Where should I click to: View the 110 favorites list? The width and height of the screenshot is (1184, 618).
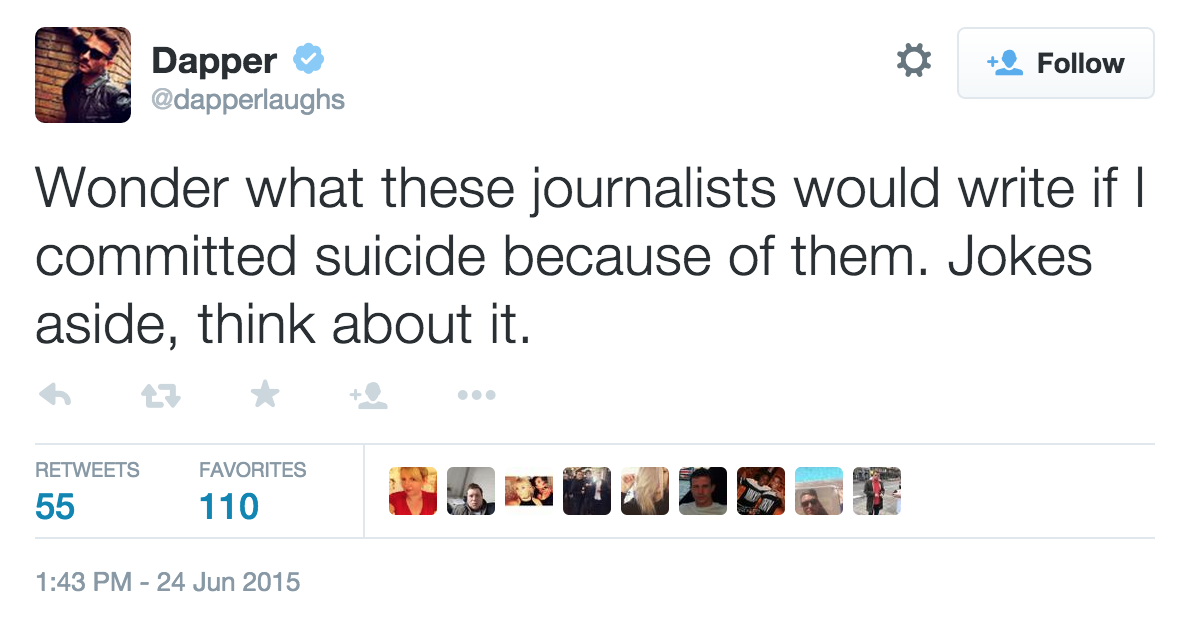pyautogui.click(x=252, y=492)
